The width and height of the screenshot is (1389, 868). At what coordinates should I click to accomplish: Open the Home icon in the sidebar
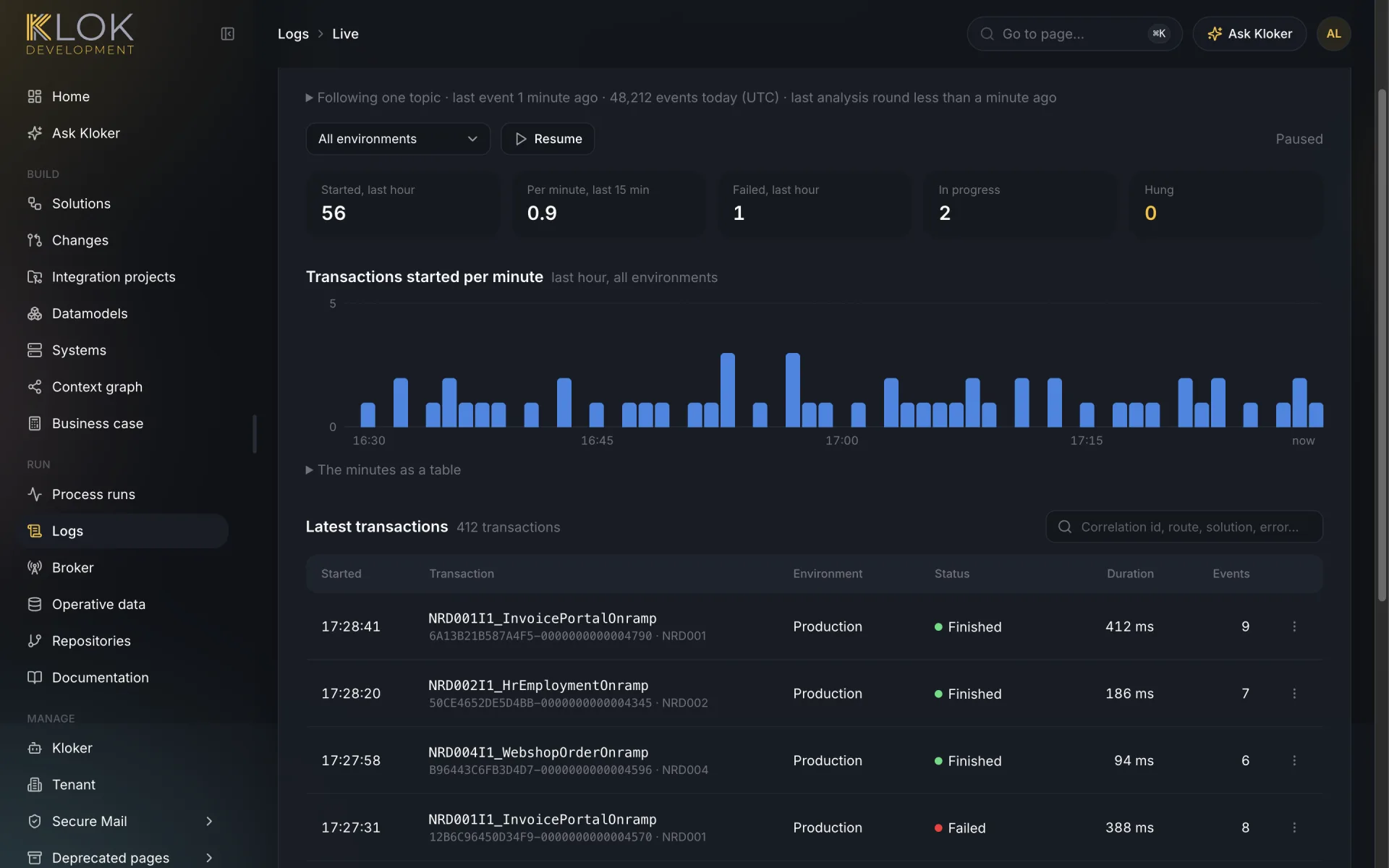coord(35,96)
